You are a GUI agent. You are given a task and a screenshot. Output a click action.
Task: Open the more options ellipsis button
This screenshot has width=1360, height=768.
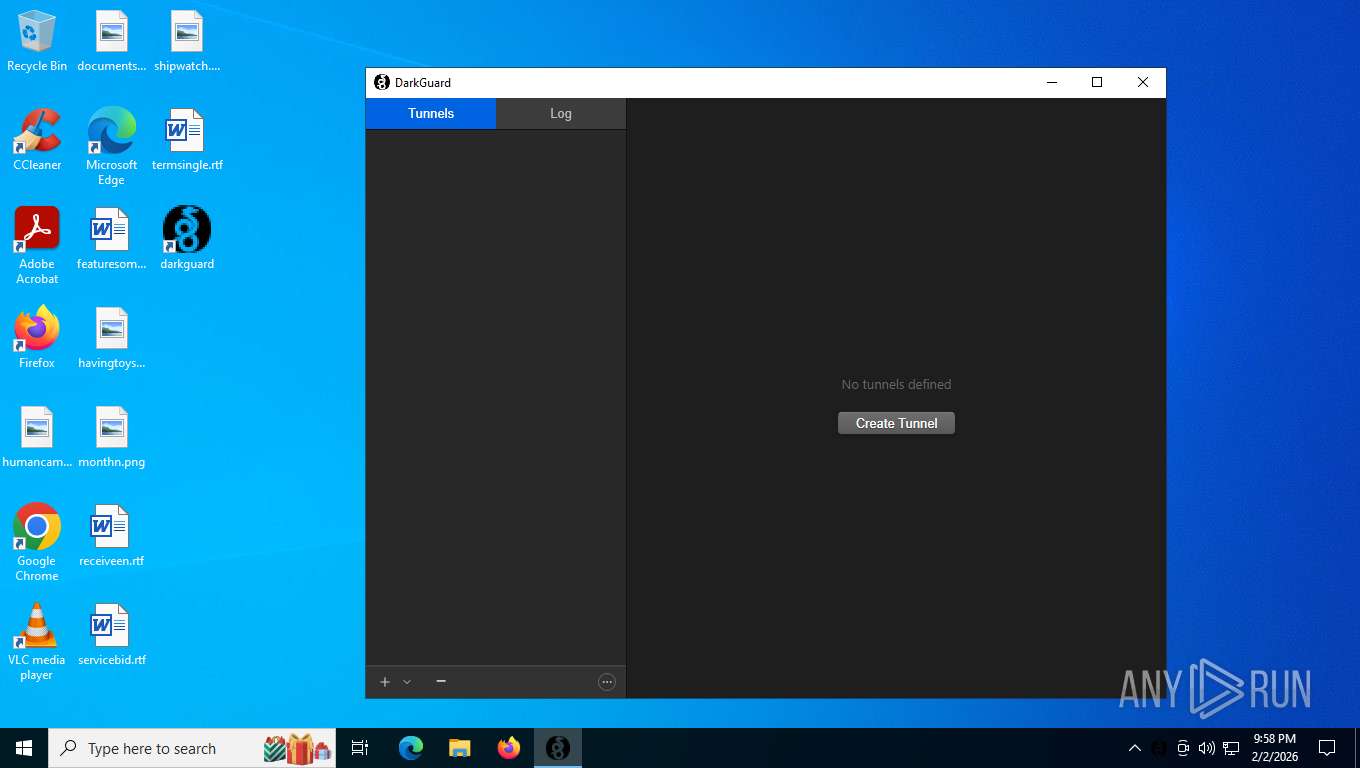click(x=607, y=682)
